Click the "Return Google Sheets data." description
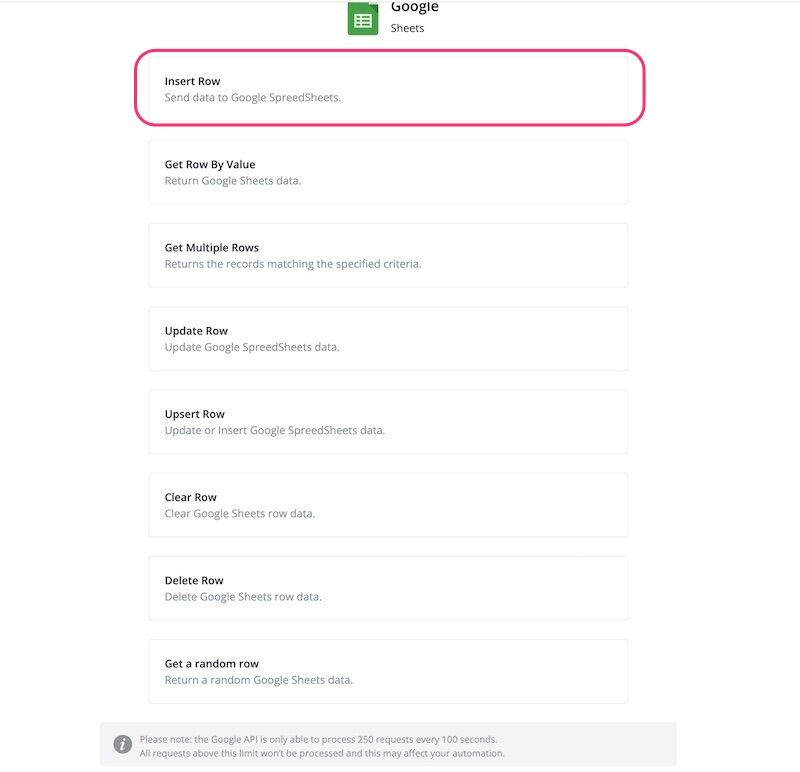 (x=233, y=181)
